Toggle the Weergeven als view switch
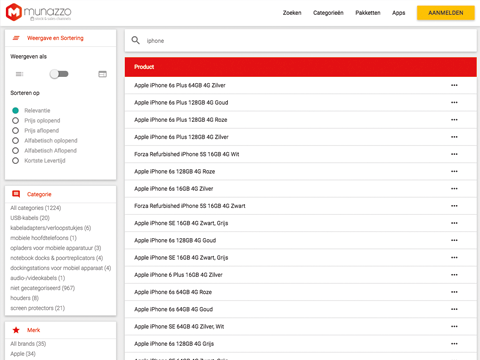 [59, 74]
